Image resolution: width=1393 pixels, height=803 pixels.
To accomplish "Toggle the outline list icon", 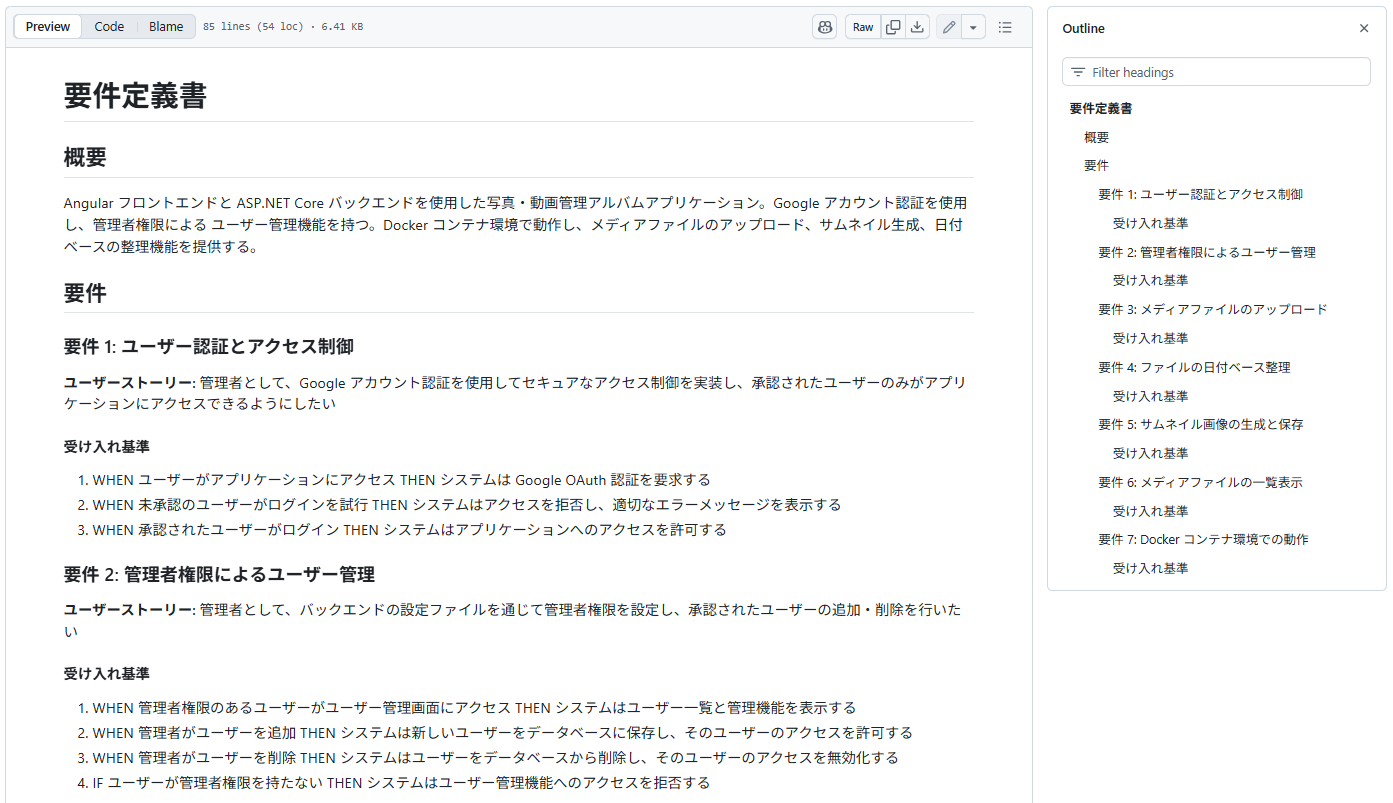I will [1005, 27].
